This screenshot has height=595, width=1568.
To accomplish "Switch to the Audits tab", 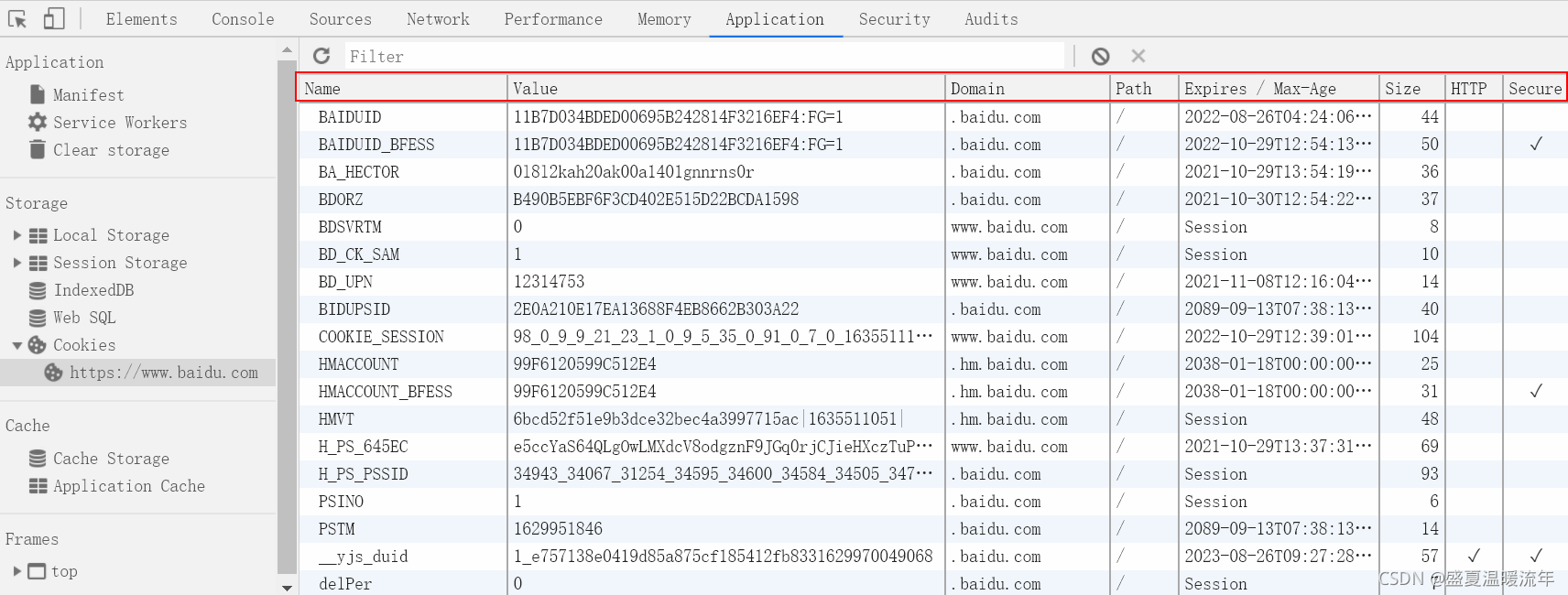I will pyautogui.click(x=991, y=18).
